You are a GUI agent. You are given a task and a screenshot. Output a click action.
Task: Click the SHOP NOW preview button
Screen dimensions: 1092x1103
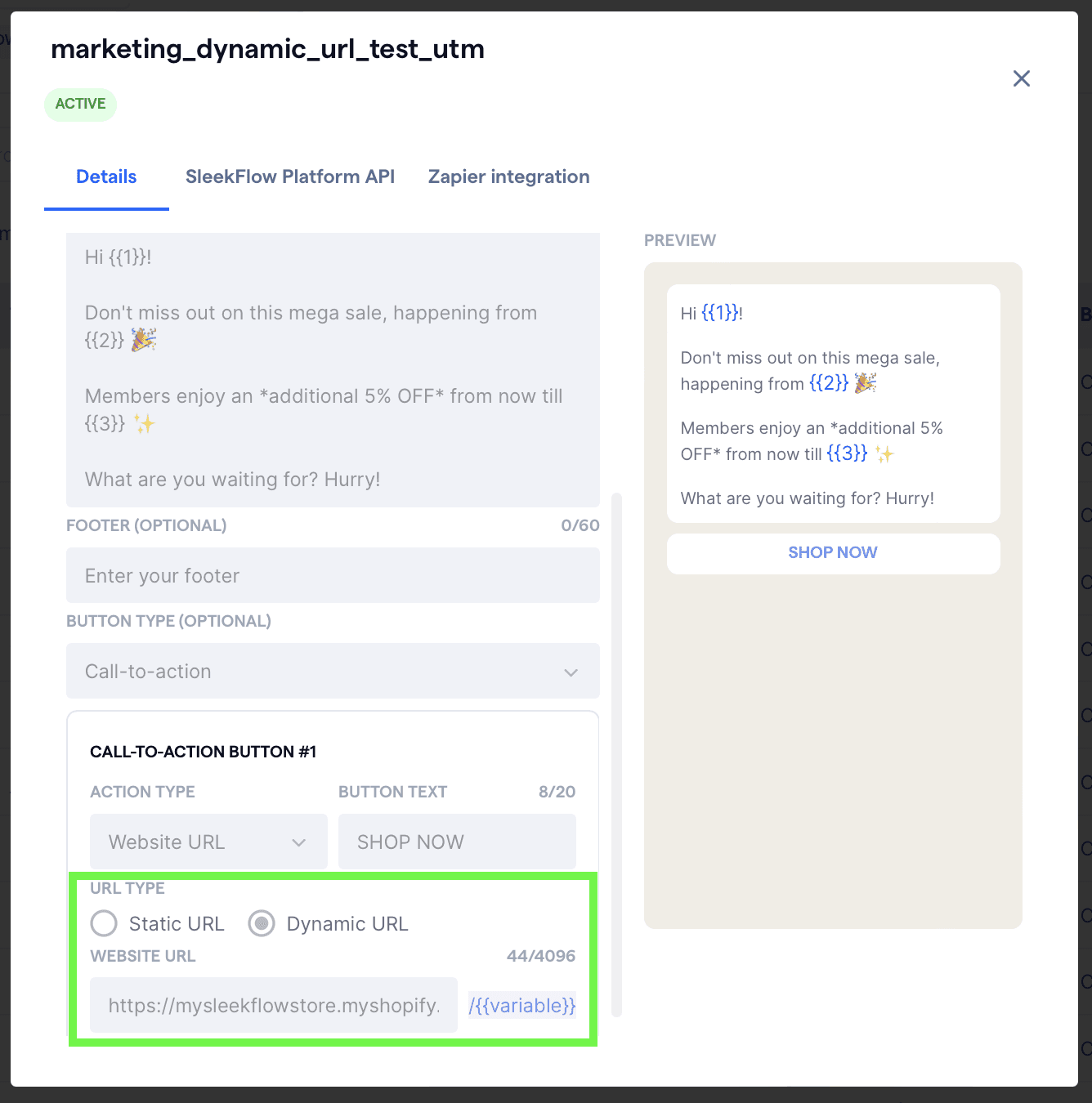click(832, 553)
